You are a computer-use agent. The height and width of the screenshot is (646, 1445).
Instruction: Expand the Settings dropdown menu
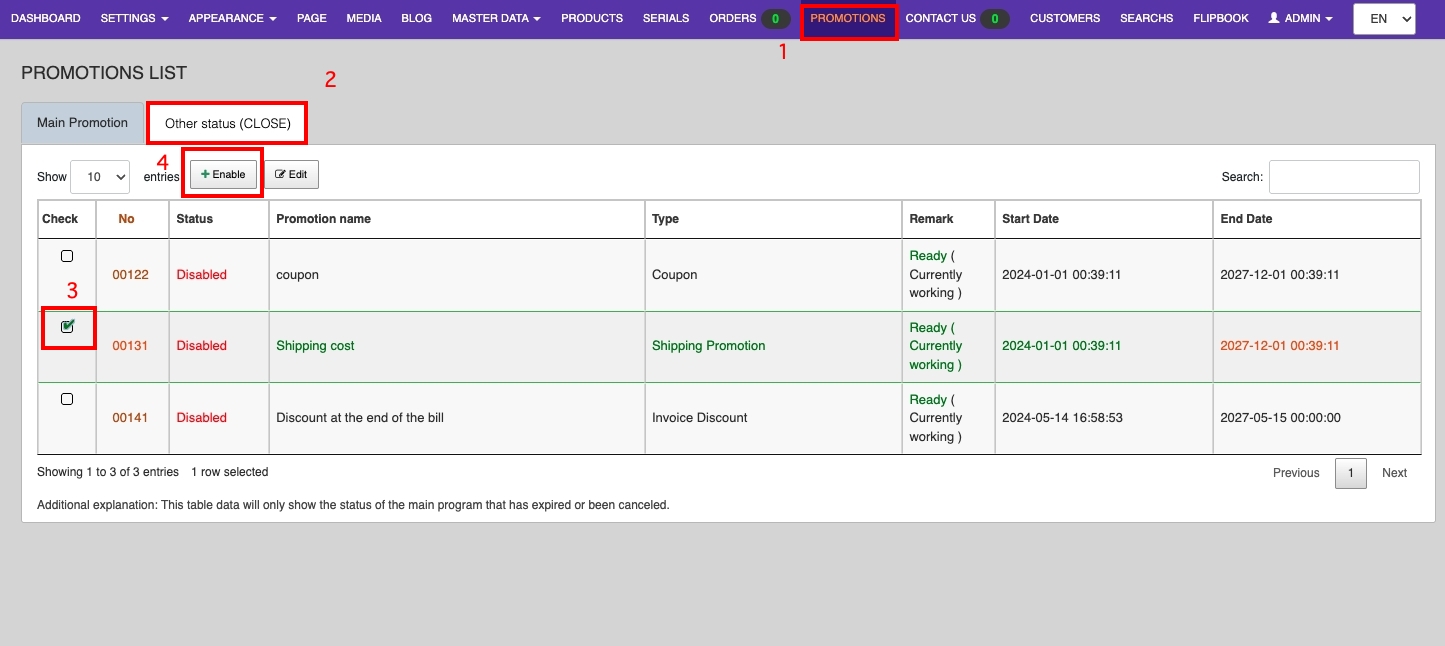(x=134, y=18)
